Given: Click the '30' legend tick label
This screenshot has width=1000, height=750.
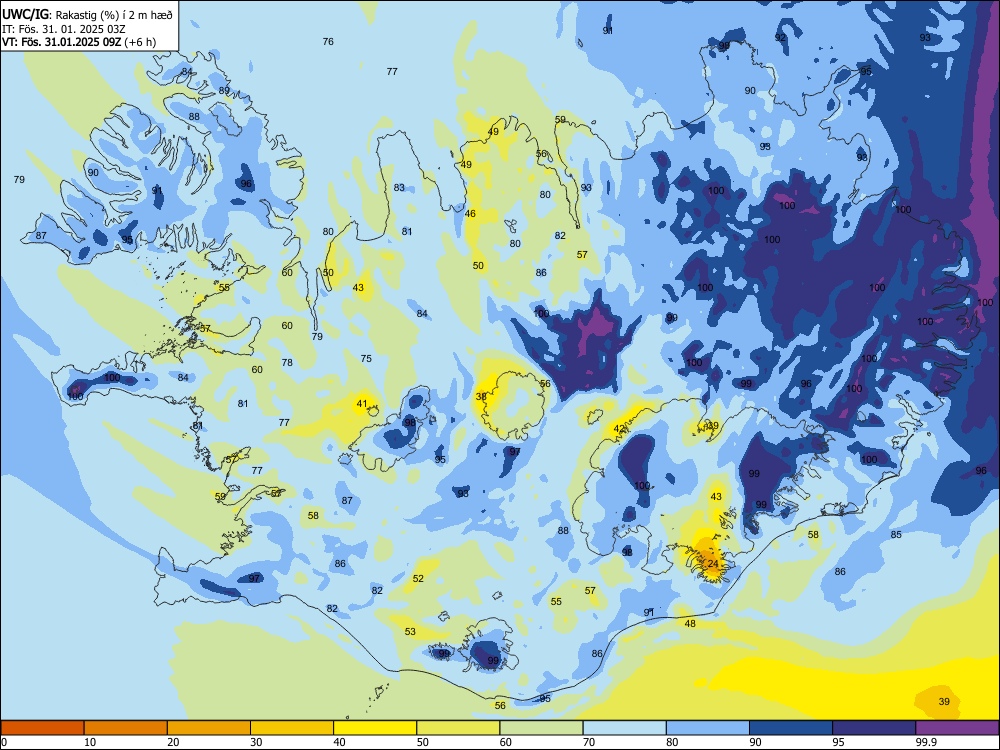Looking at the screenshot, I should 256,742.
